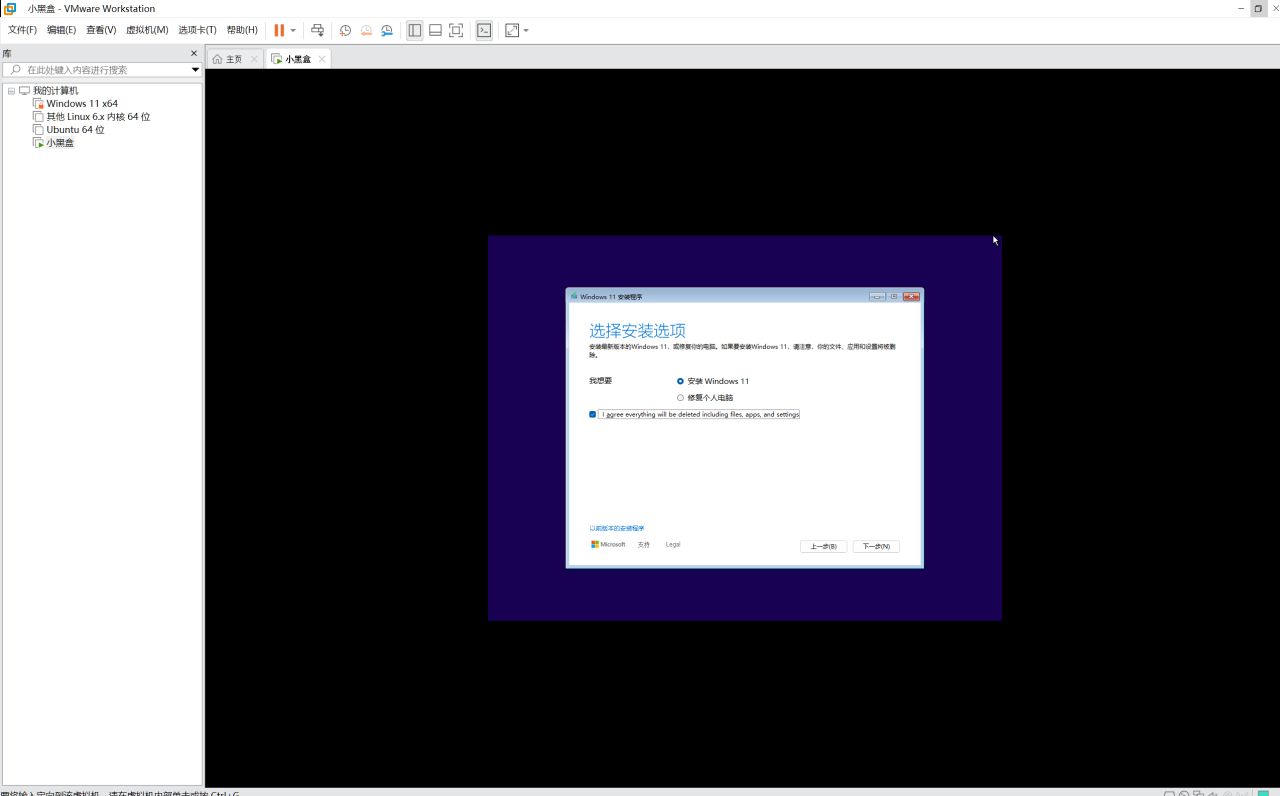
Task: Uncheck the I agree everything will be deleted checkbox
Action: [x=592, y=414]
